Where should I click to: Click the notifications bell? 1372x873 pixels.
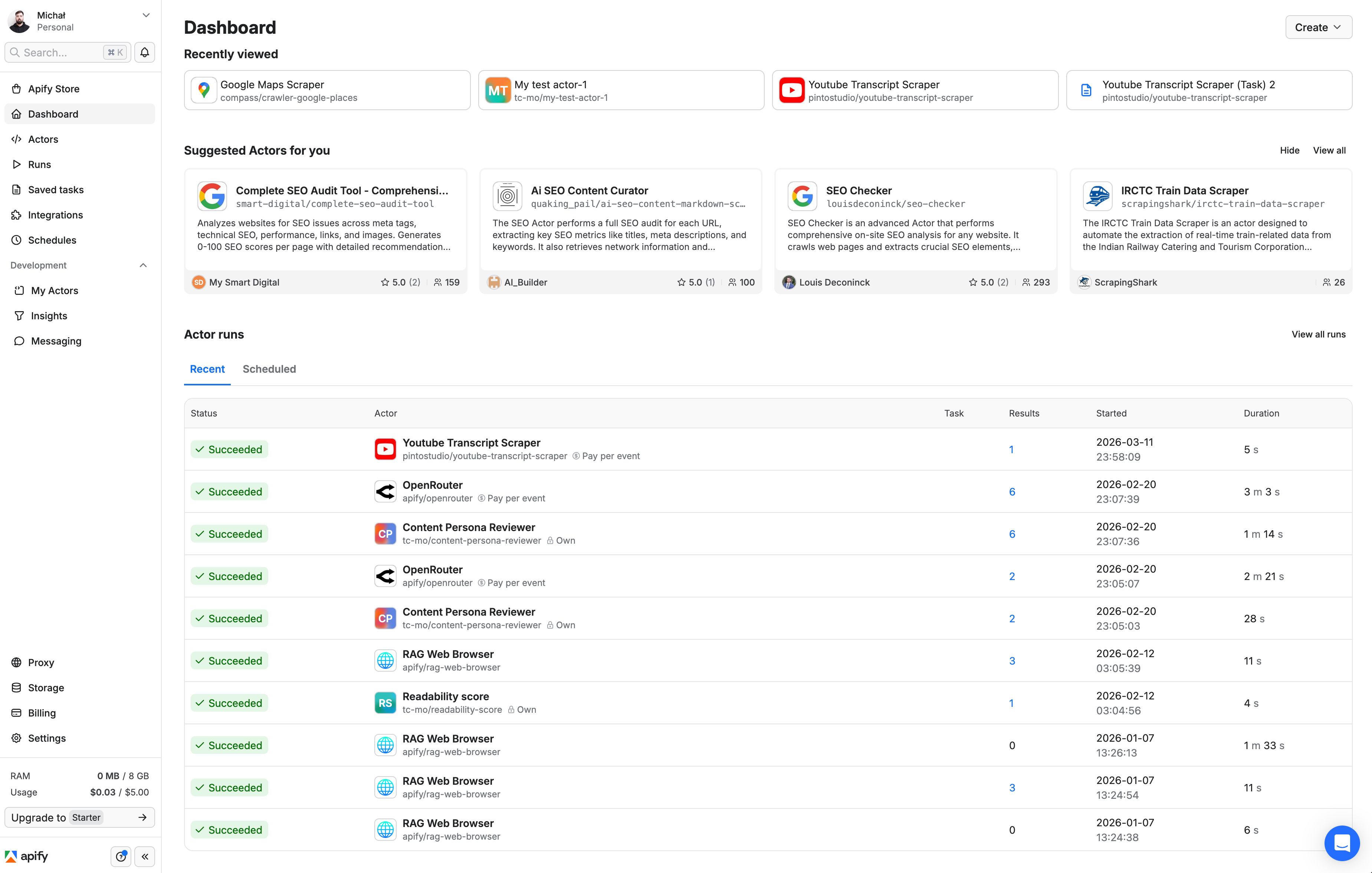[144, 52]
